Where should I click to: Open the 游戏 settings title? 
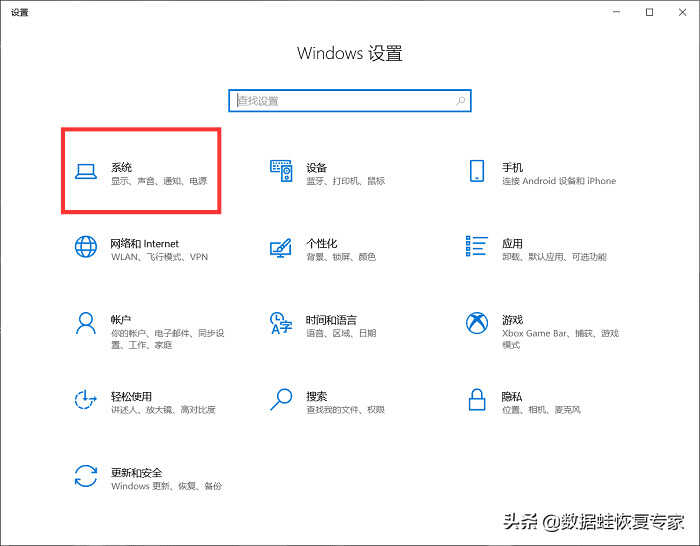point(512,320)
